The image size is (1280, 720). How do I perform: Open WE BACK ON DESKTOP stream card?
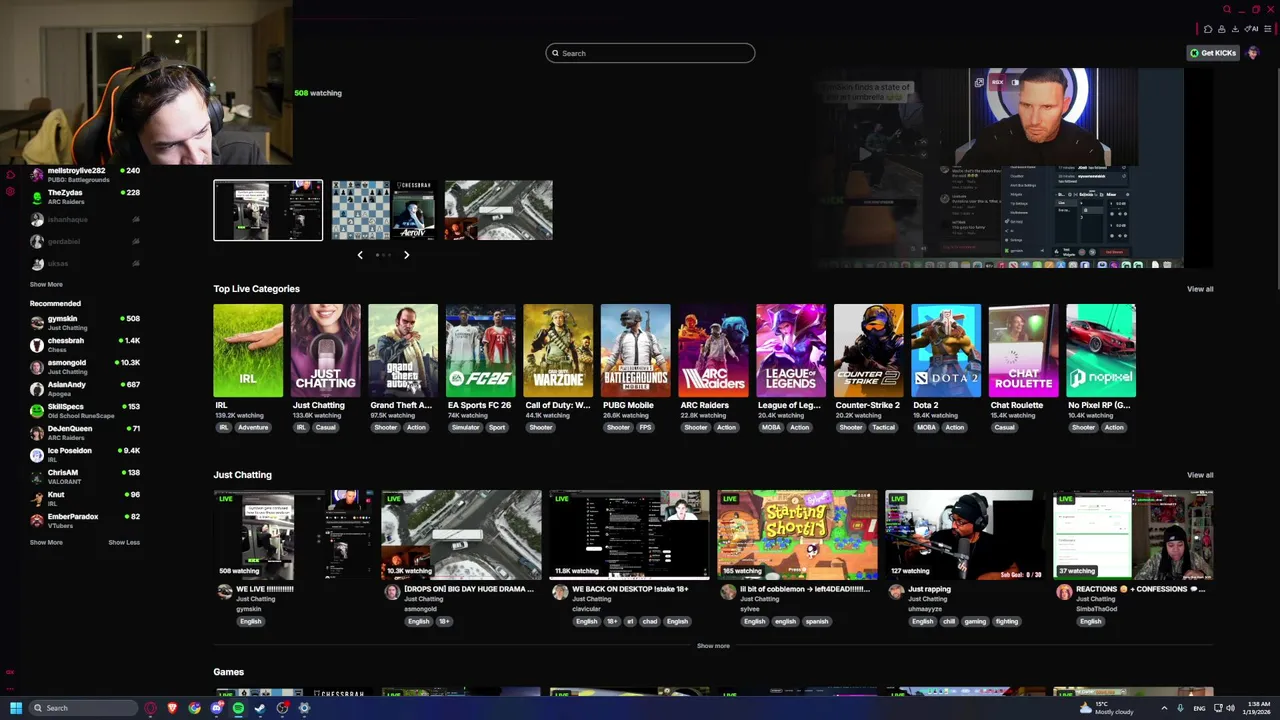coord(630,535)
